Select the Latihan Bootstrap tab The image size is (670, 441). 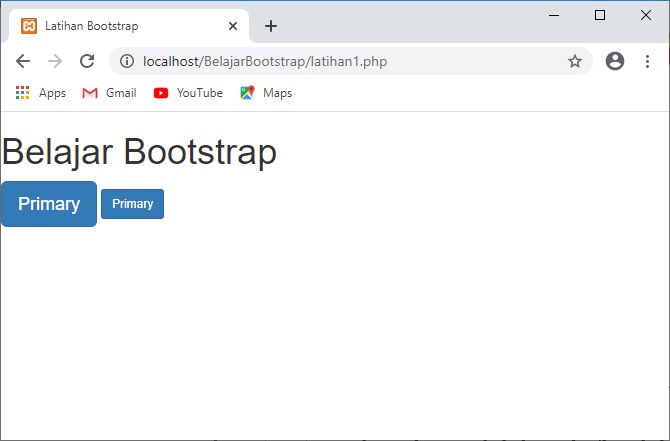coord(120,26)
